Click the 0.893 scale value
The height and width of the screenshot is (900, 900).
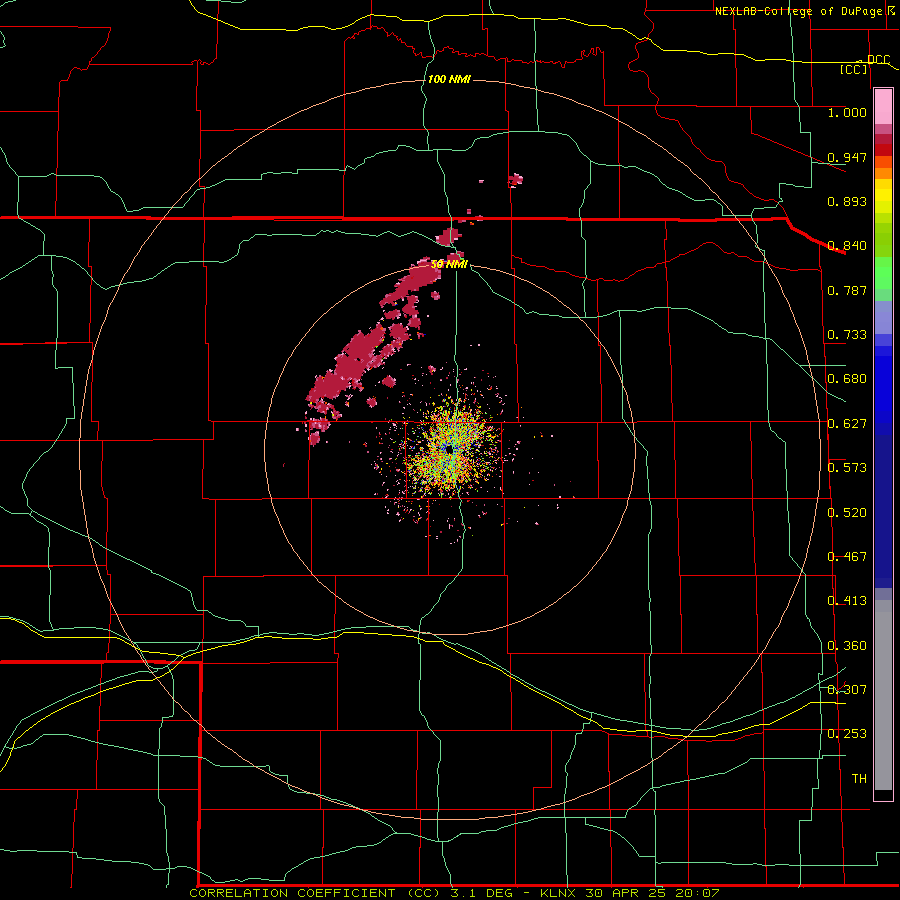pyautogui.click(x=847, y=201)
